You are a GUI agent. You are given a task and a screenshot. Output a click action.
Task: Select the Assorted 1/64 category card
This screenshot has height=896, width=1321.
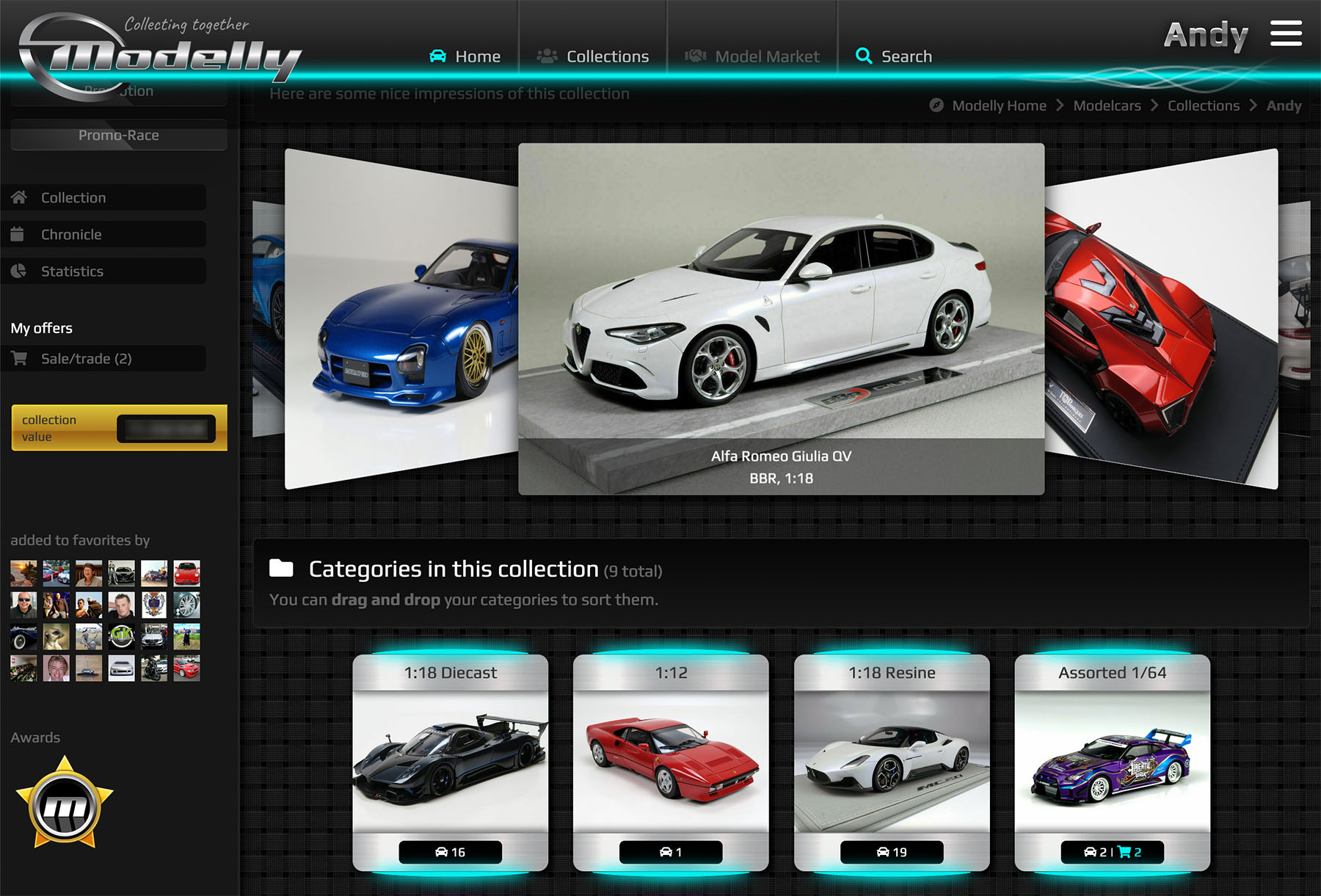(1112, 762)
